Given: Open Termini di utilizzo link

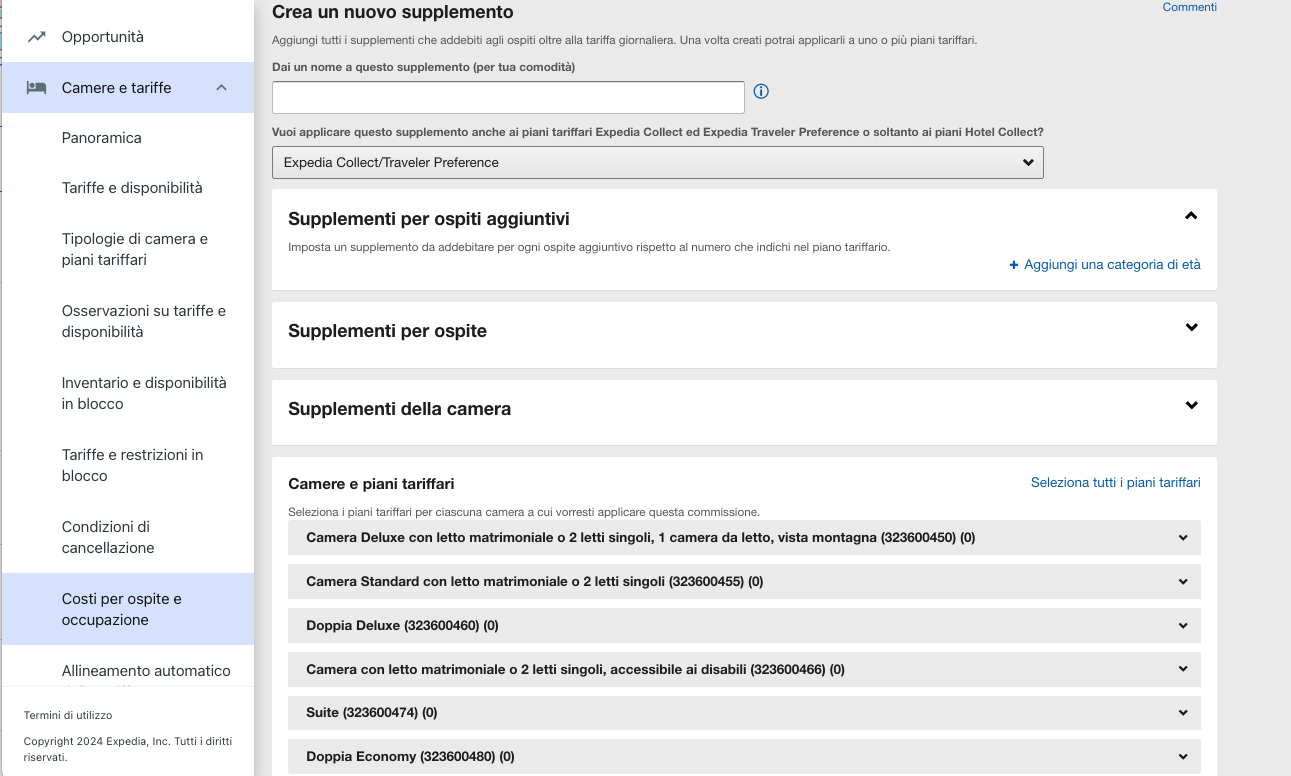Looking at the screenshot, I should click(68, 716).
